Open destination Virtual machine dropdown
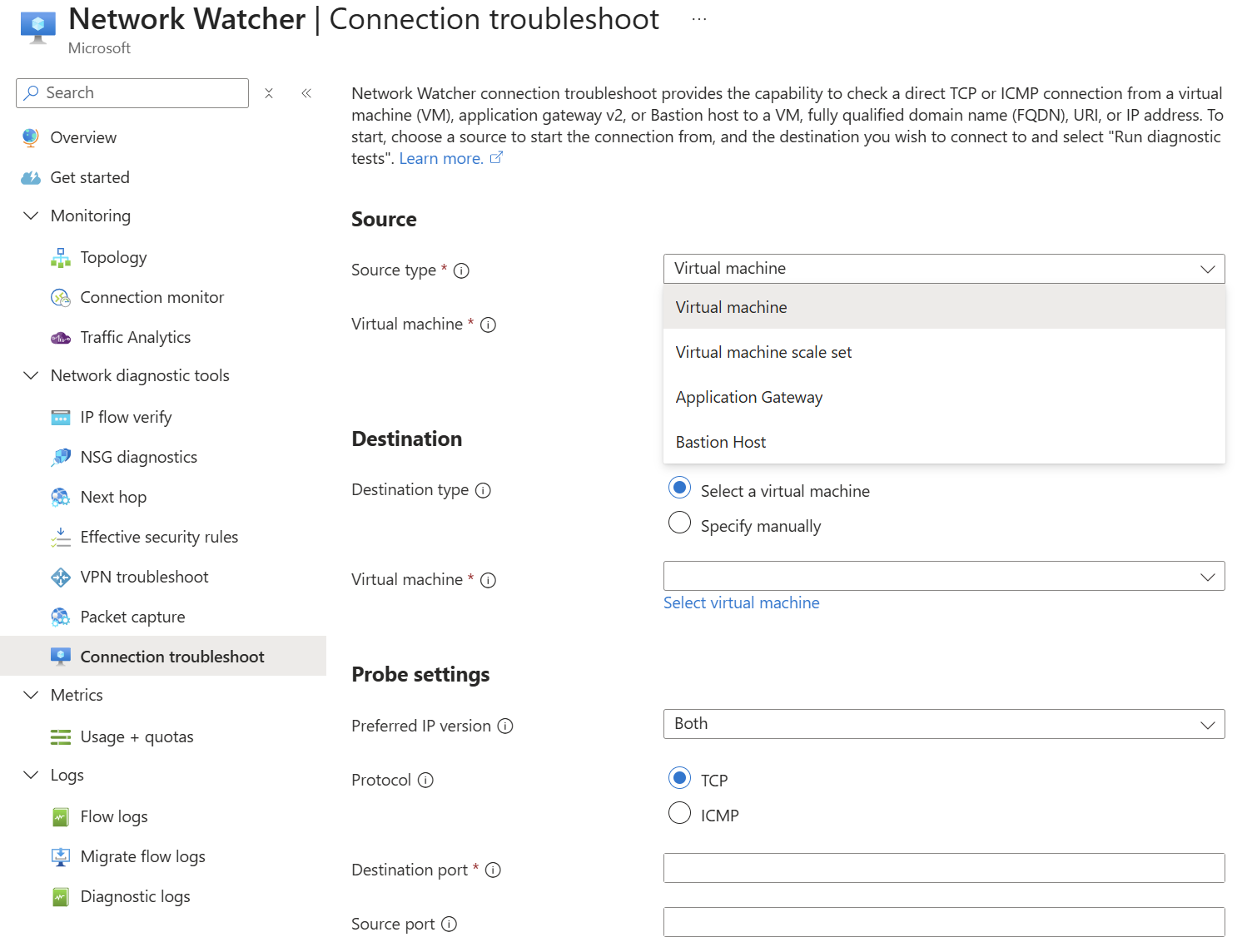The width and height of the screenshot is (1252, 952). pos(943,576)
